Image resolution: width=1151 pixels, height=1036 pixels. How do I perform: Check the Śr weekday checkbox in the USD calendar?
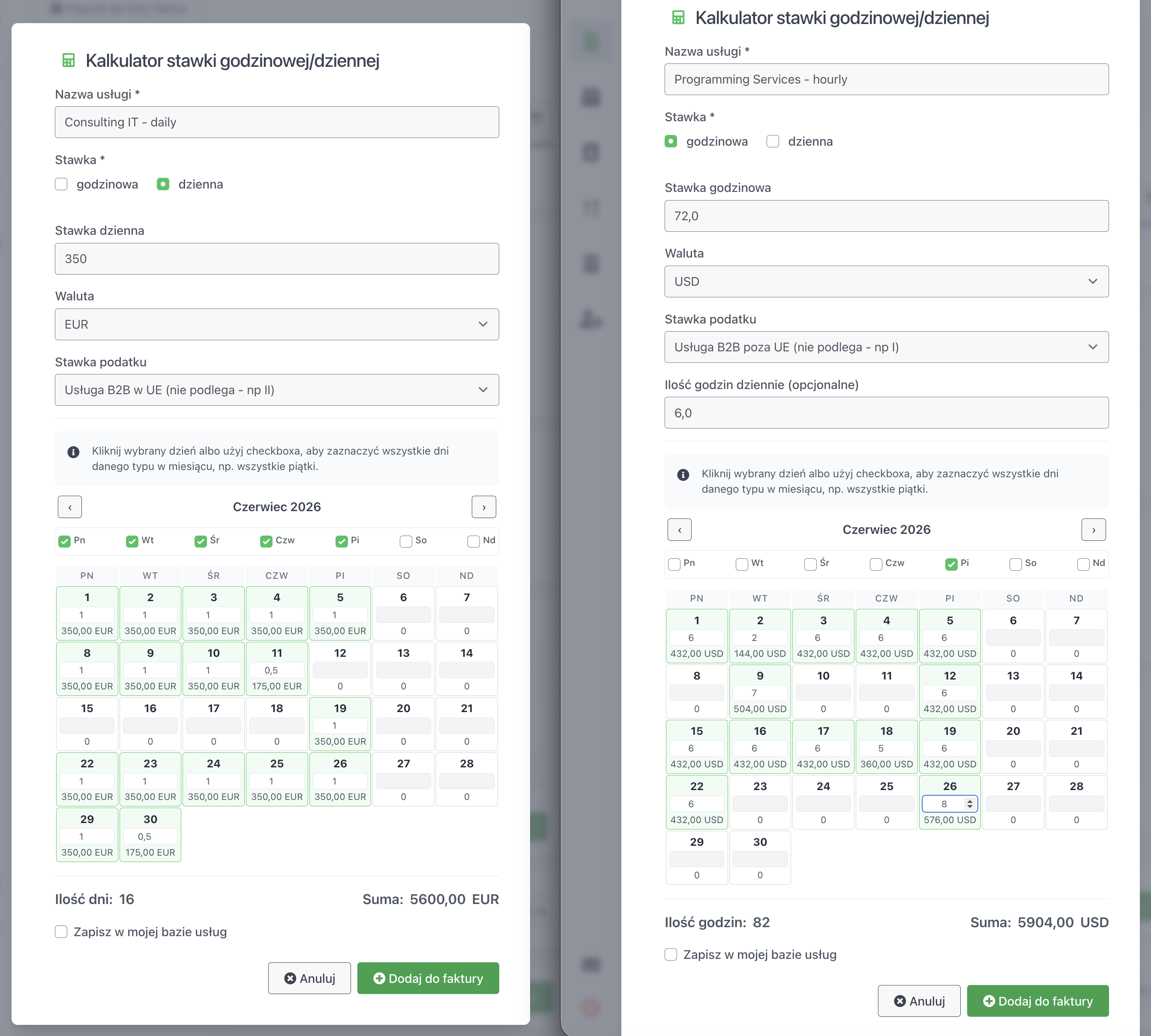(x=810, y=564)
